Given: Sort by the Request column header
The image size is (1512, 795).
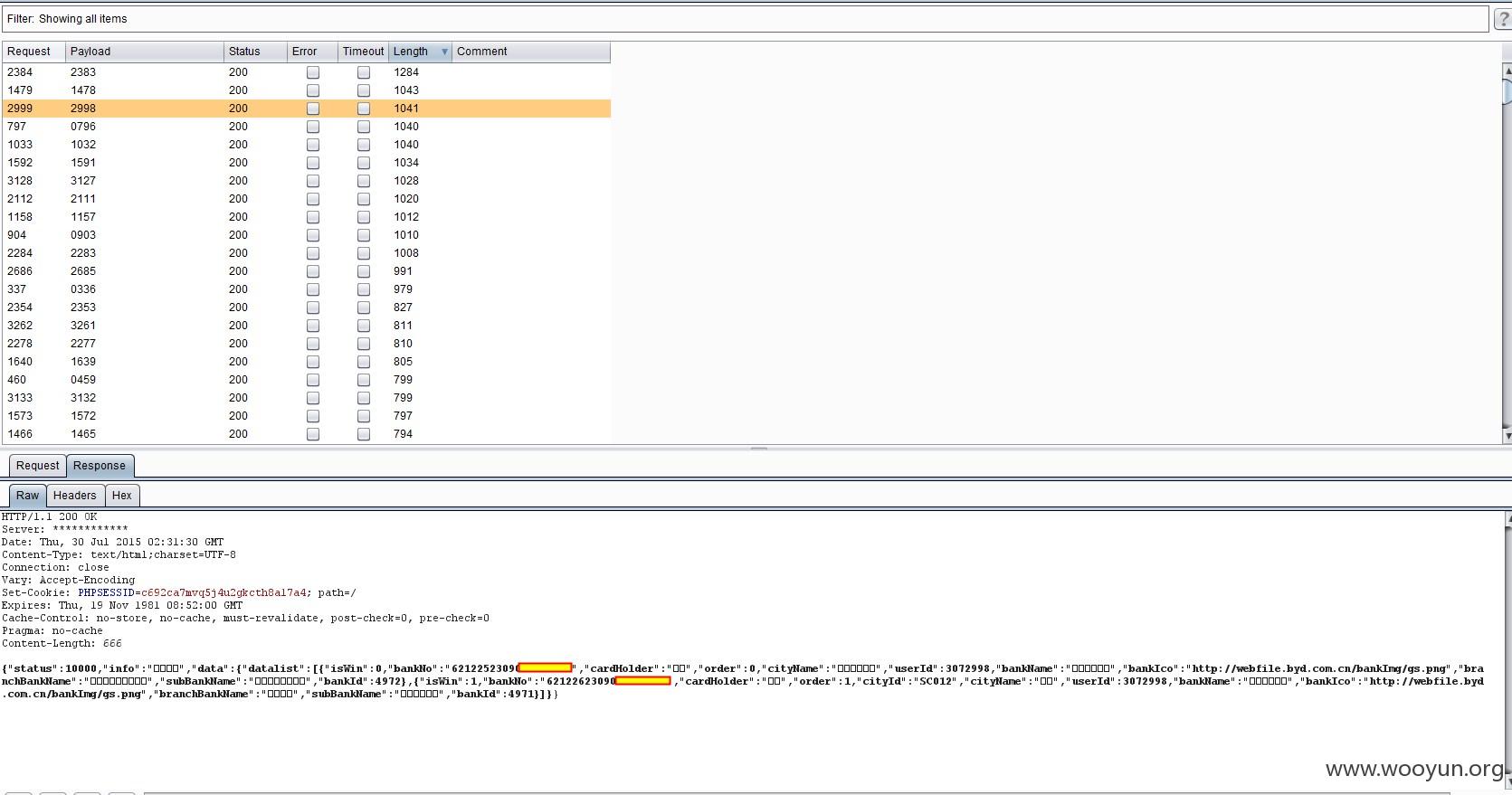Looking at the screenshot, I should [33, 52].
